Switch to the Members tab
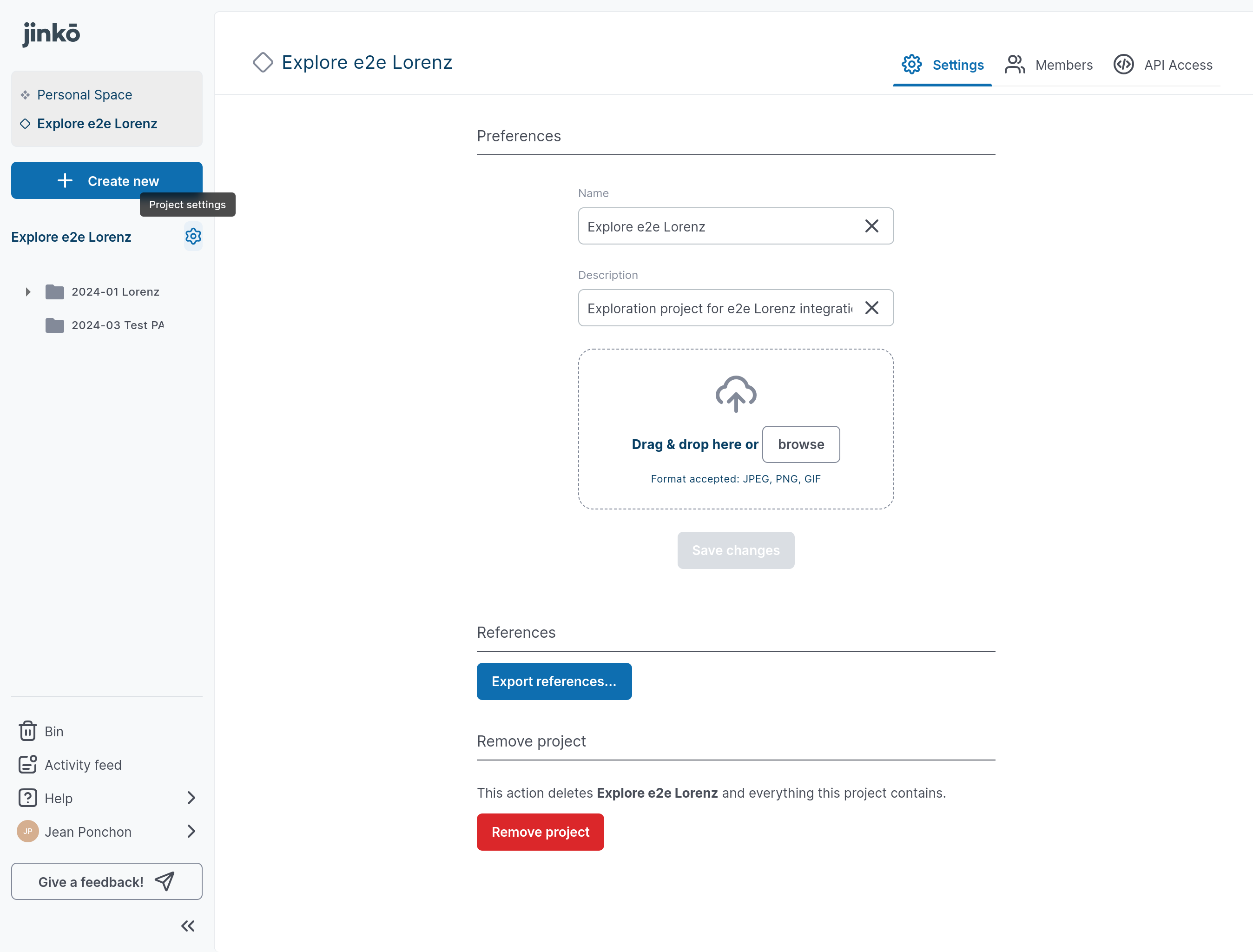The image size is (1253, 952). 1049,65
